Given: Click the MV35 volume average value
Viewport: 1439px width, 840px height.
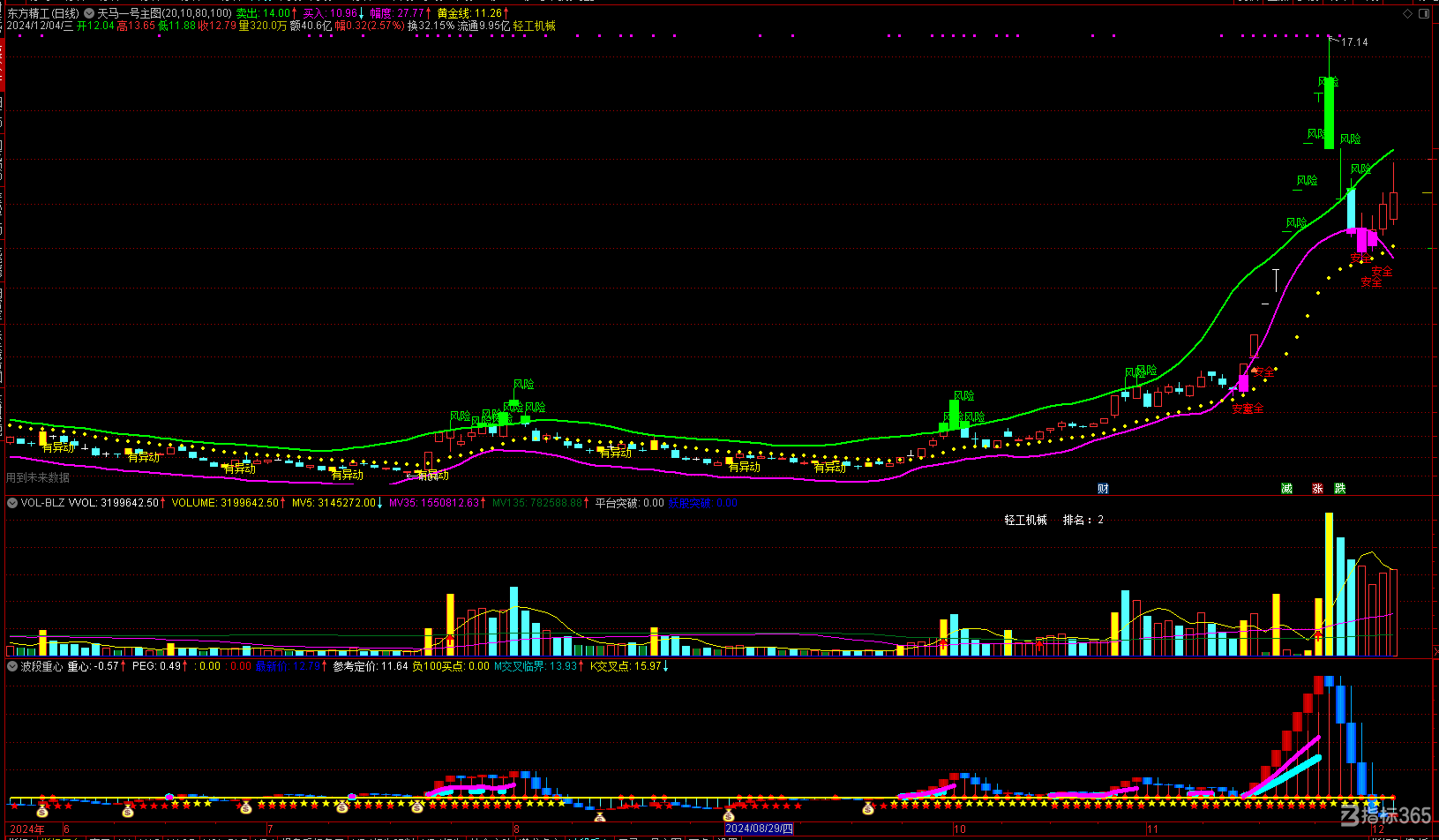Looking at the screenshot, I should click(438, 503).
